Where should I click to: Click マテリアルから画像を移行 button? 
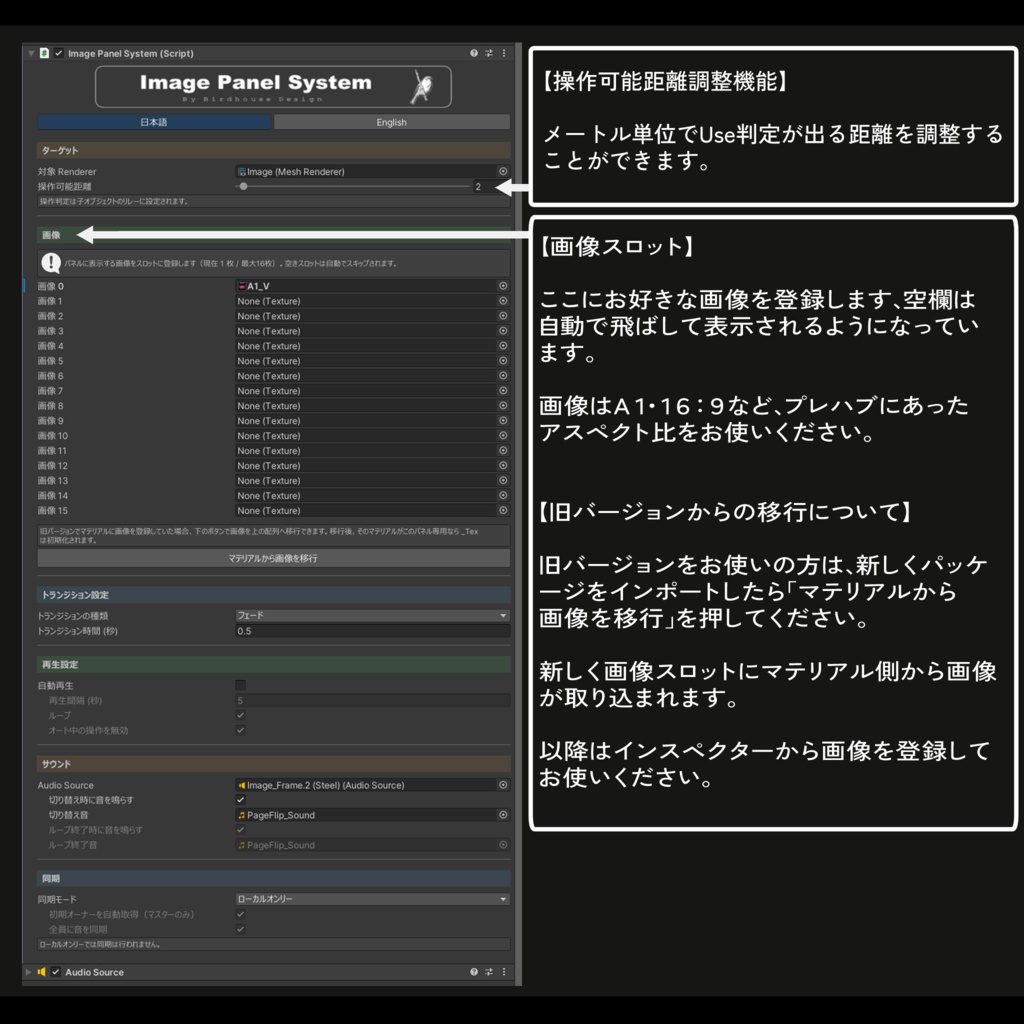pyautogui.click(x=274, y=558)
